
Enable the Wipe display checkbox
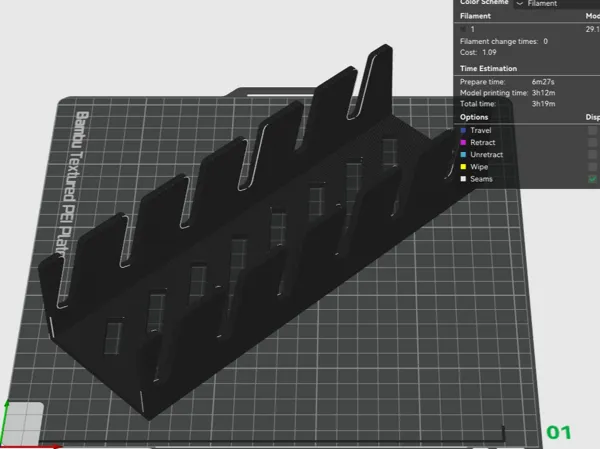[592, 167]
